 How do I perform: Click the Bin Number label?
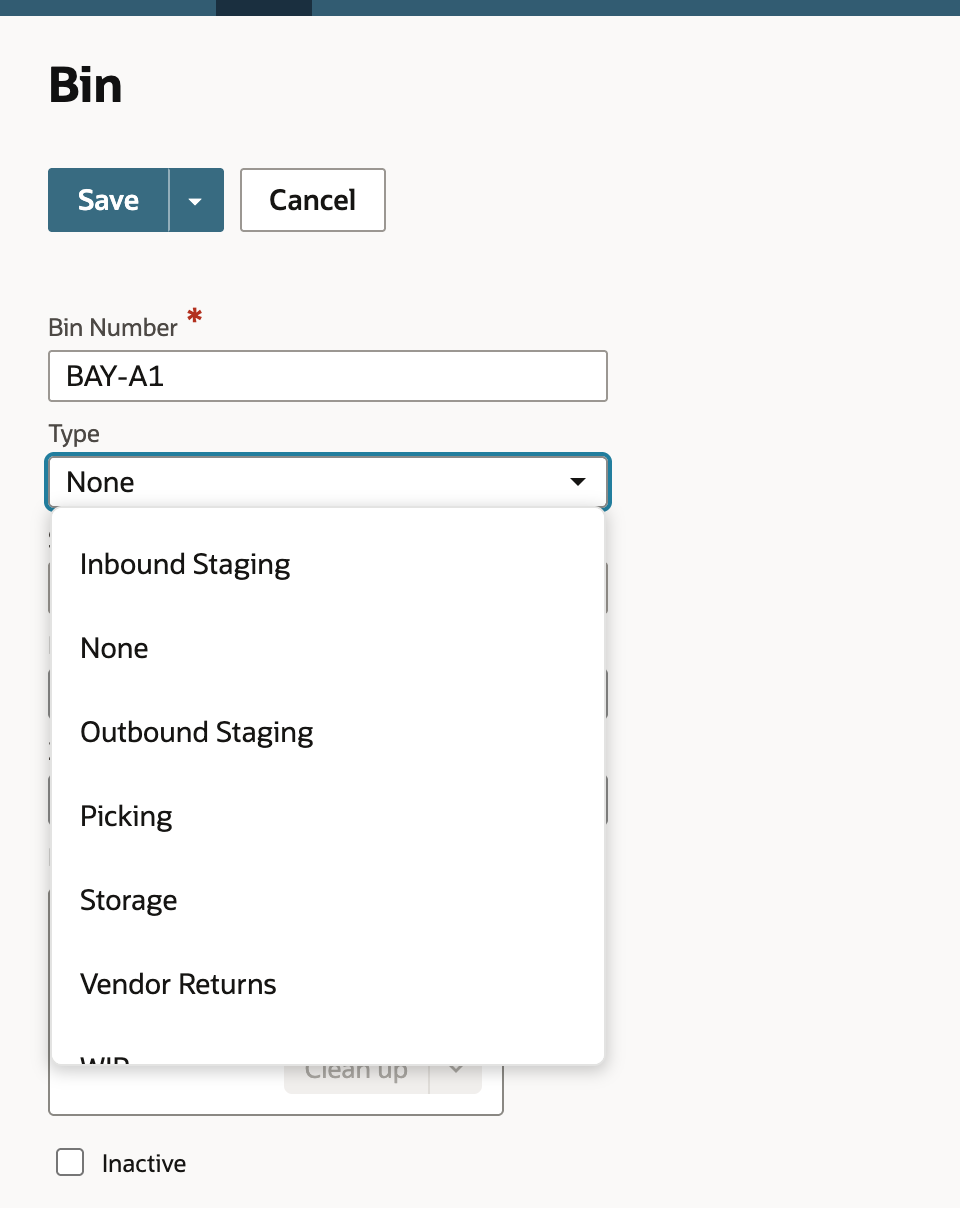click(x=113, y=327)
